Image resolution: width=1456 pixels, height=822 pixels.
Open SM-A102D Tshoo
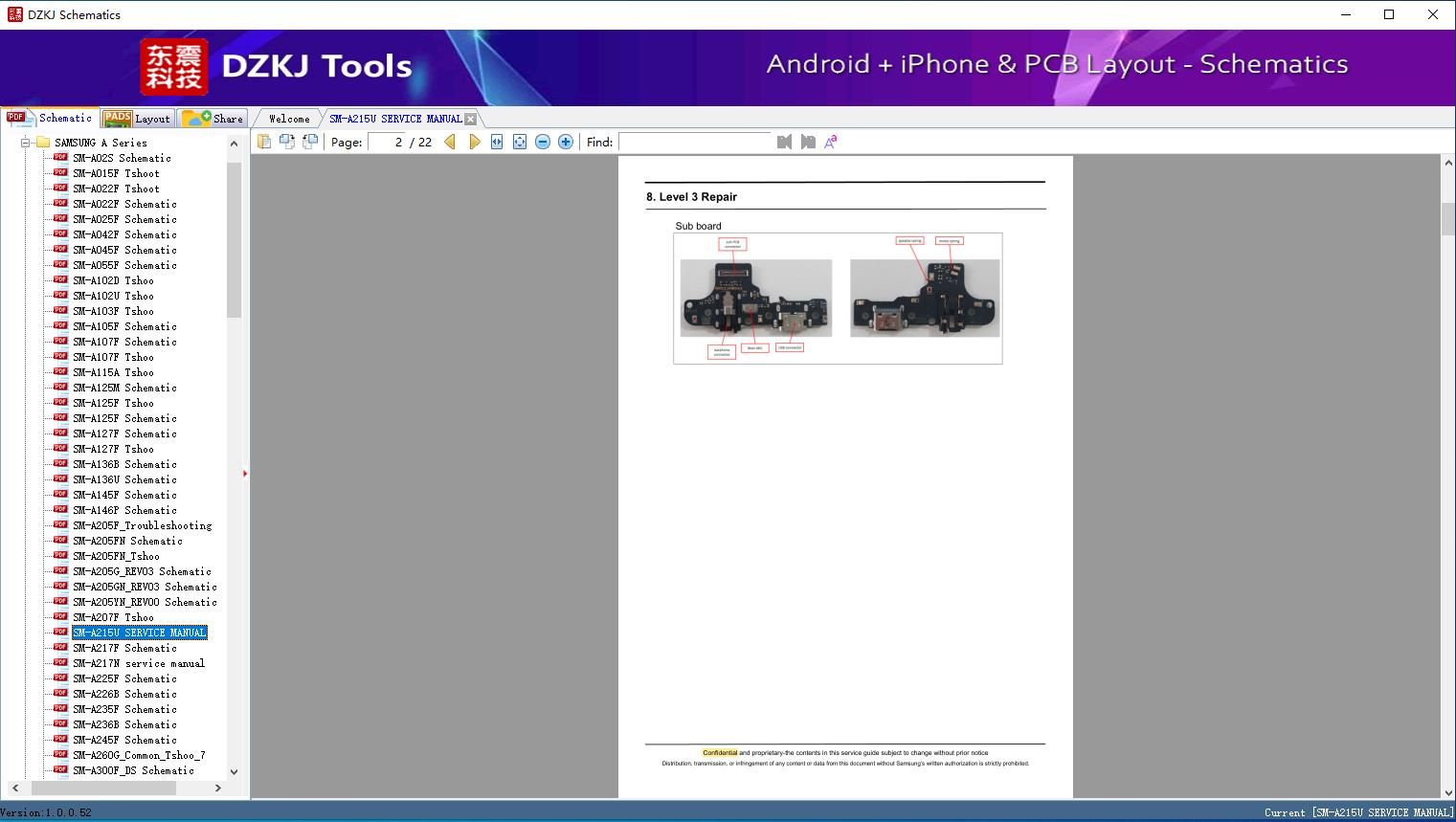[113, 280]
